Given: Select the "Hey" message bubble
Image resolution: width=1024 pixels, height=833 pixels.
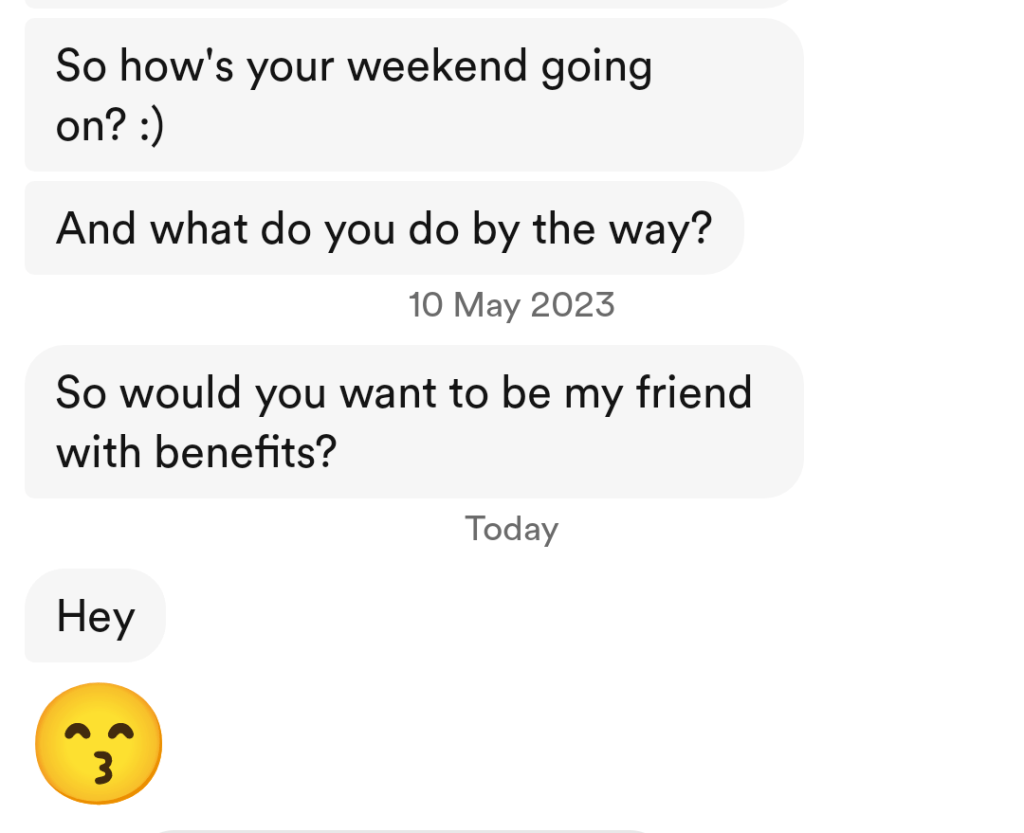Looking at the screenshot, I should tap(95, 616).
